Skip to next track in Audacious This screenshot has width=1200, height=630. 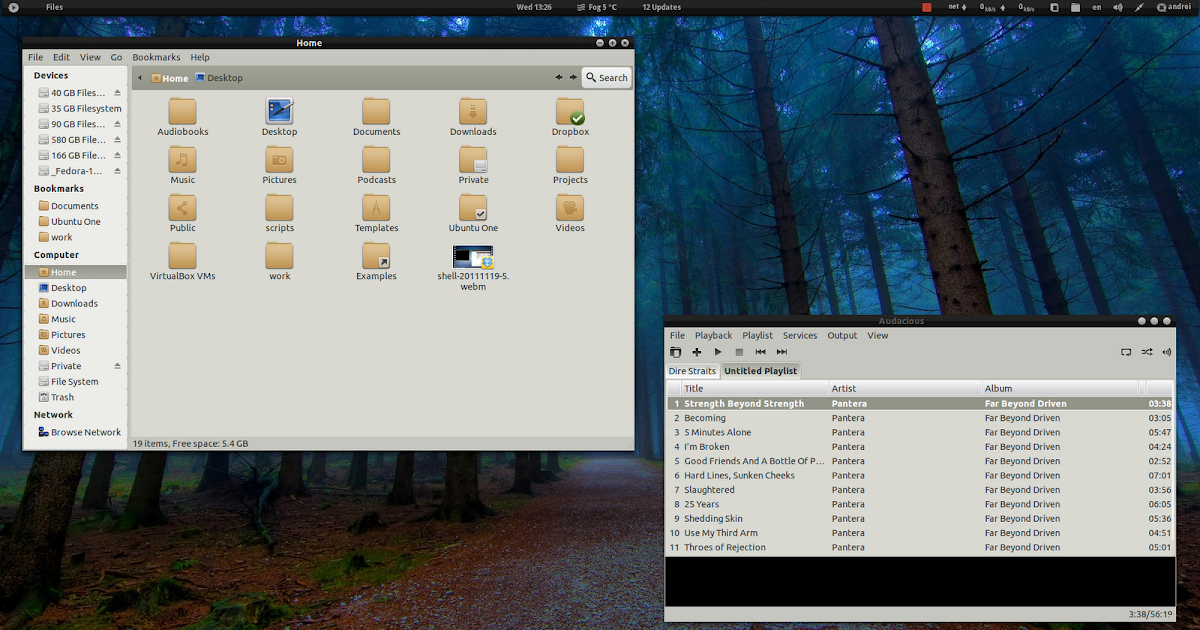coord(781,351)
